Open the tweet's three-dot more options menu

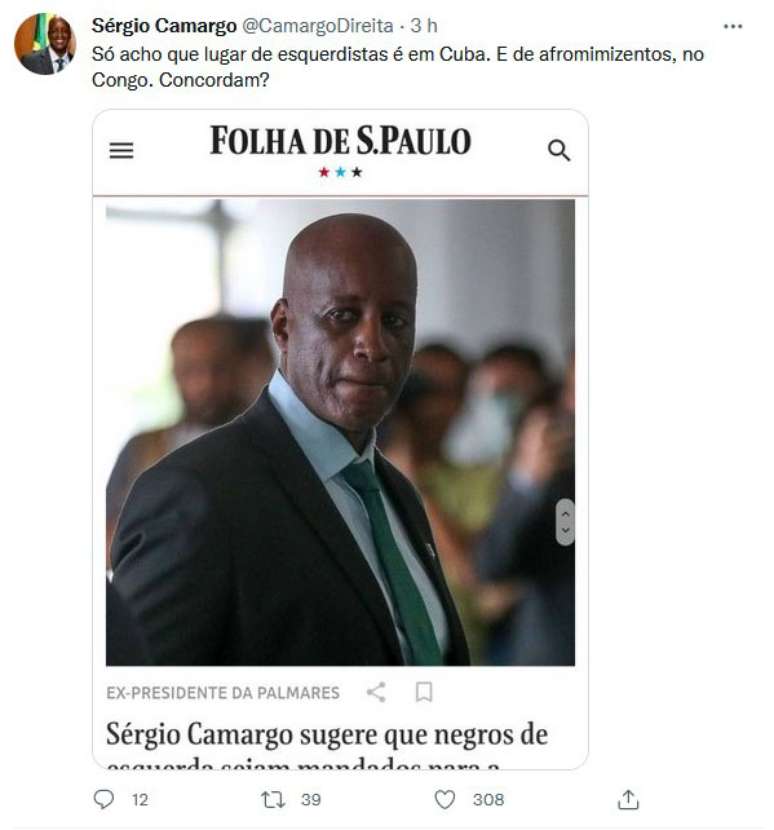click(x=733, y=26)
